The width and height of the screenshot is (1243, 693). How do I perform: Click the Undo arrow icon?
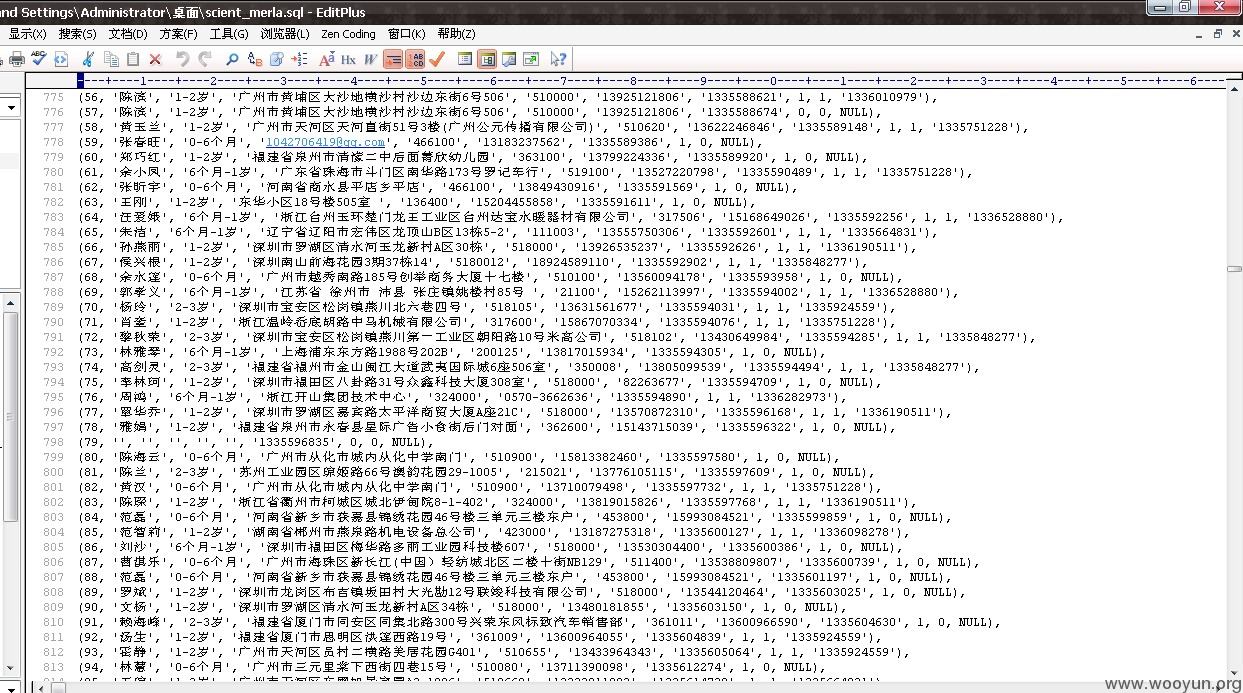click(x=183, y=59)
